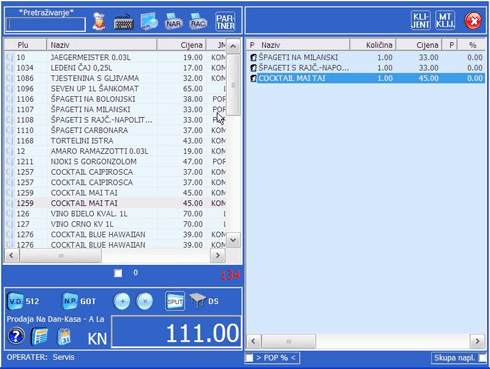Click the chef waiter icon

(99, 22)
